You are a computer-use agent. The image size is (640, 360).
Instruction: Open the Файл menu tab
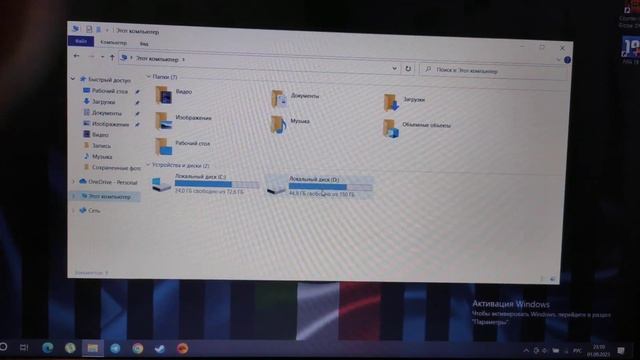pos(81,41)
